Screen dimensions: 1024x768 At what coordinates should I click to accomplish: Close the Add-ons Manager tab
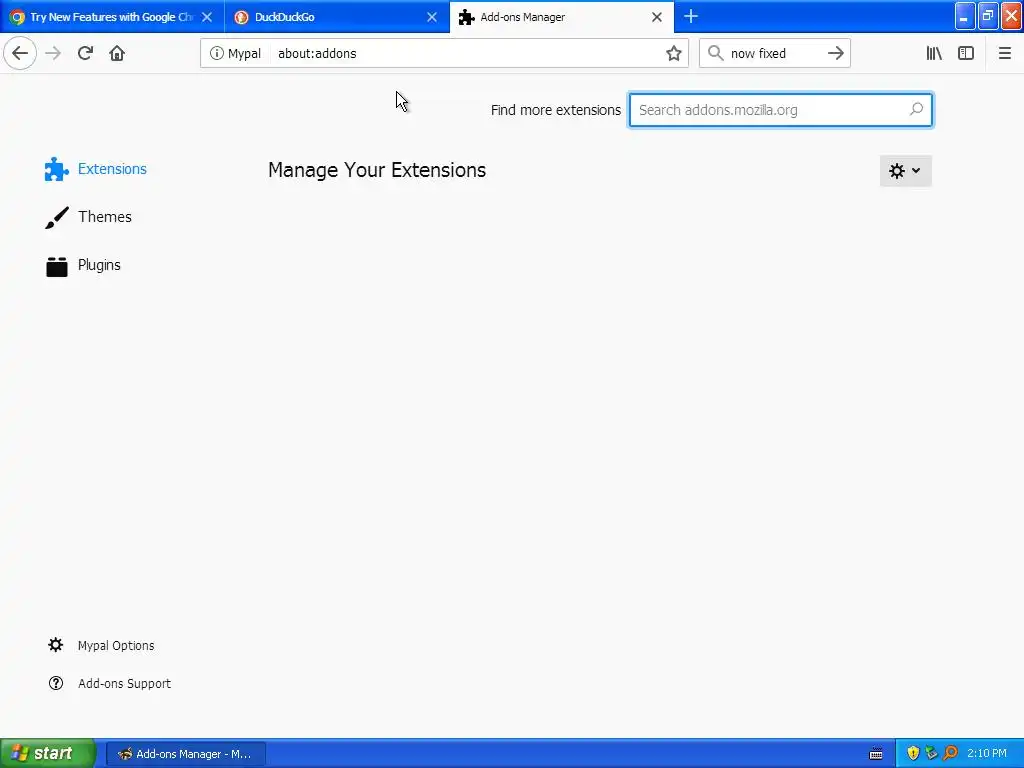coord(657,17)
